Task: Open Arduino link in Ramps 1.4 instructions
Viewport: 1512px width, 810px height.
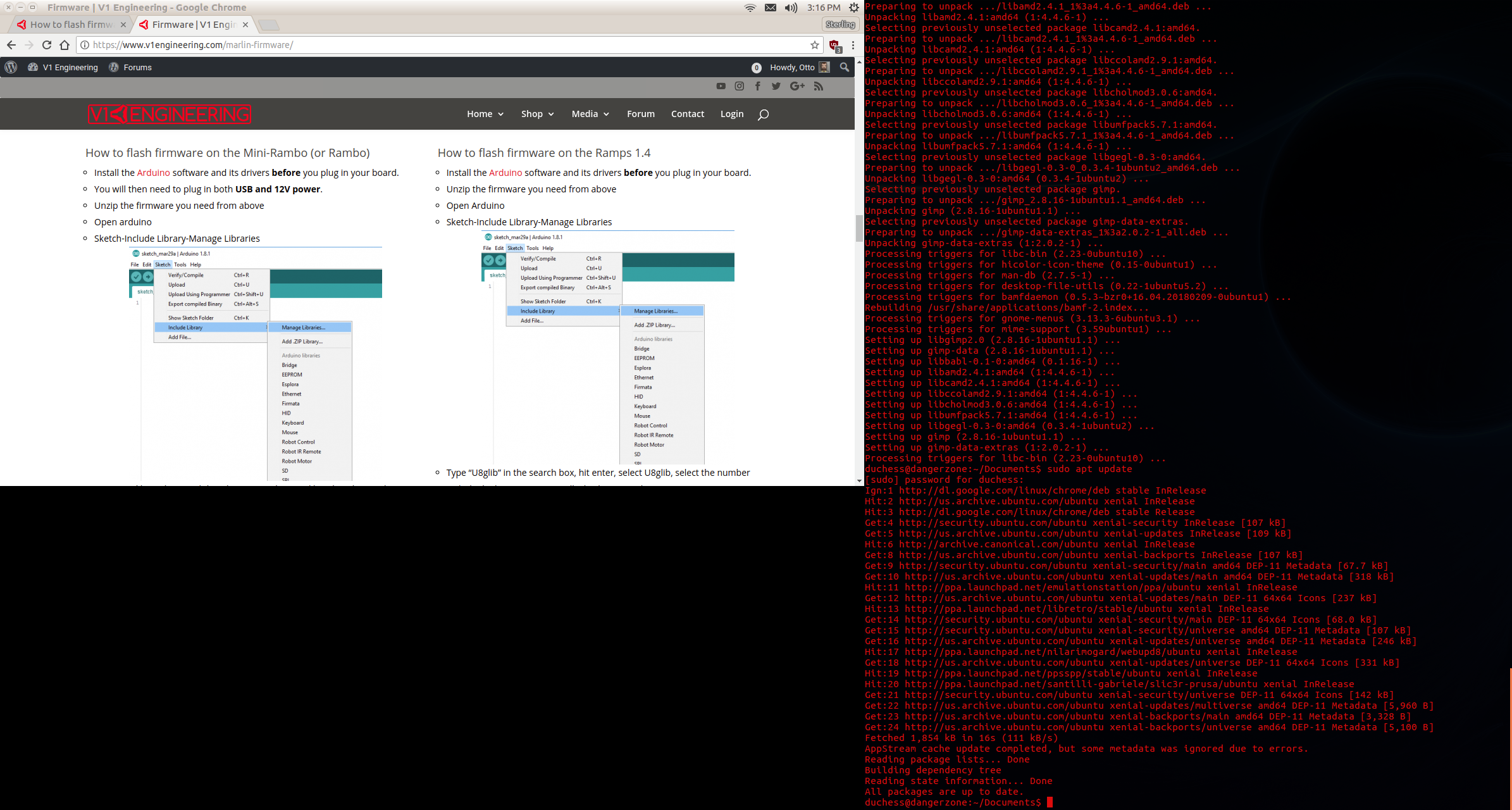Action: 505,173
